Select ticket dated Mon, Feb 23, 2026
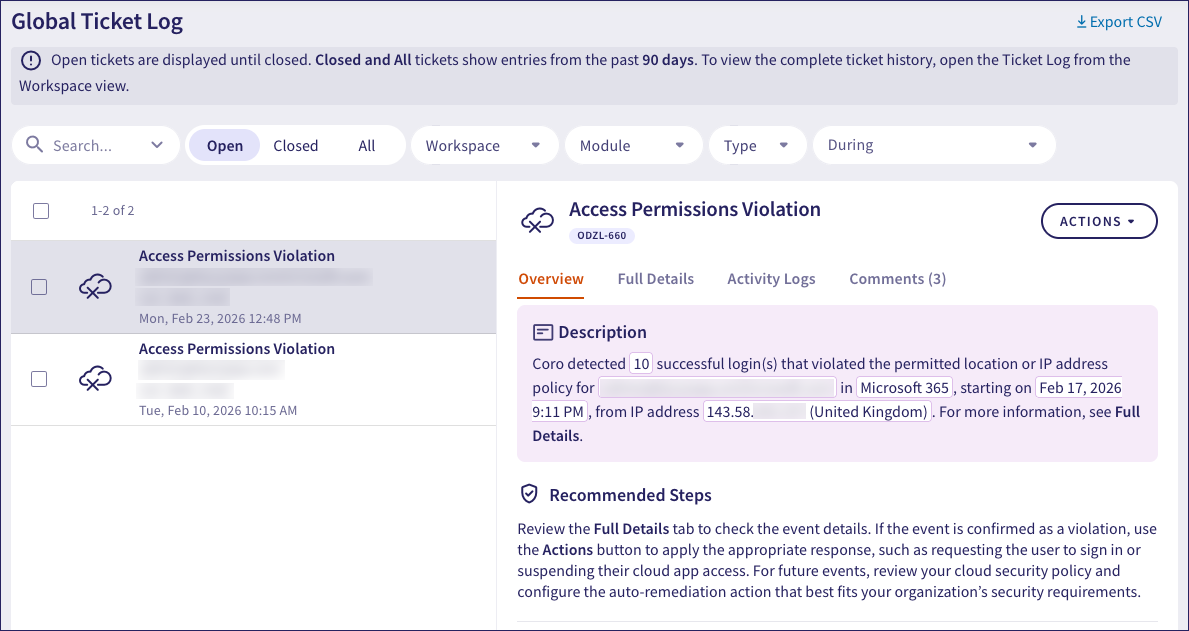Screen dimensions: 1189x631 click(x=253, y=287)
